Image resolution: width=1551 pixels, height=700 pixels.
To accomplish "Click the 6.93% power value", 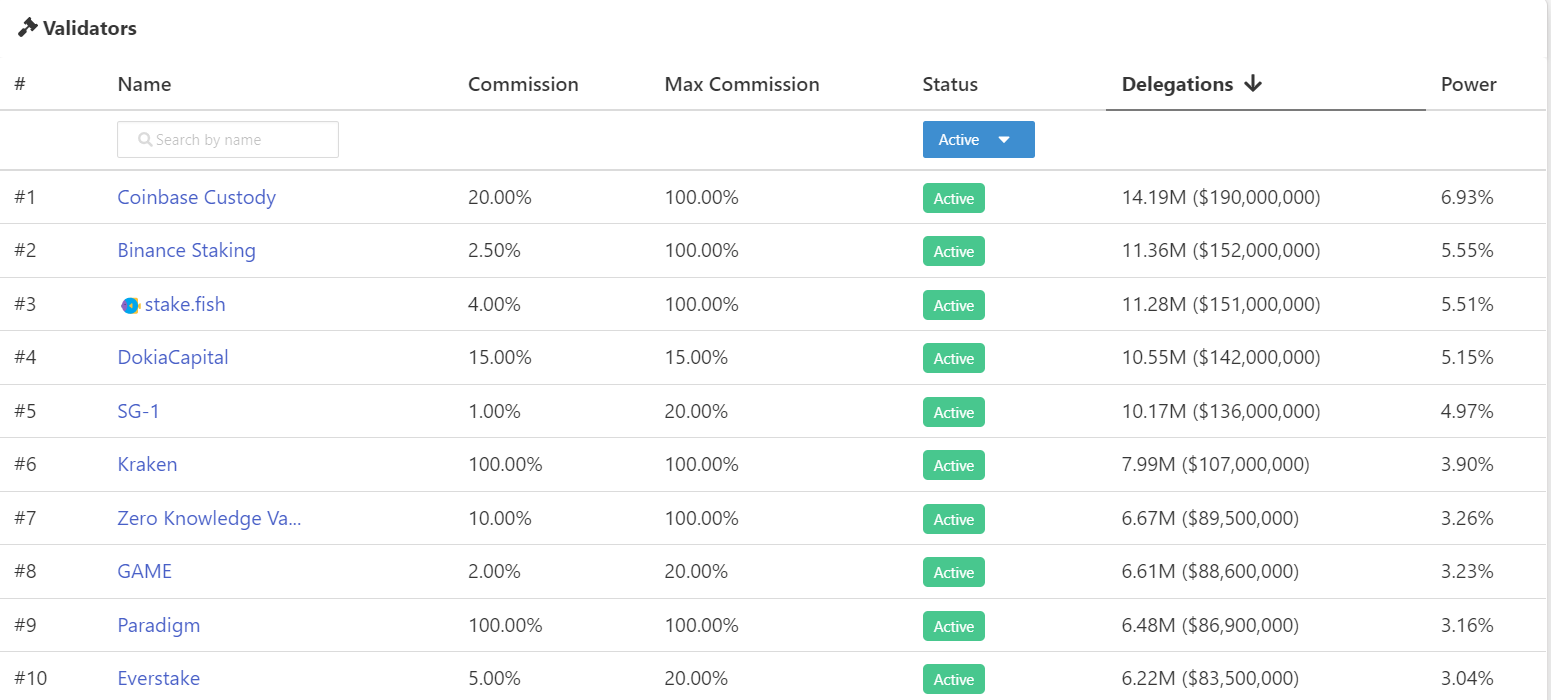I will click(1467, 197).
